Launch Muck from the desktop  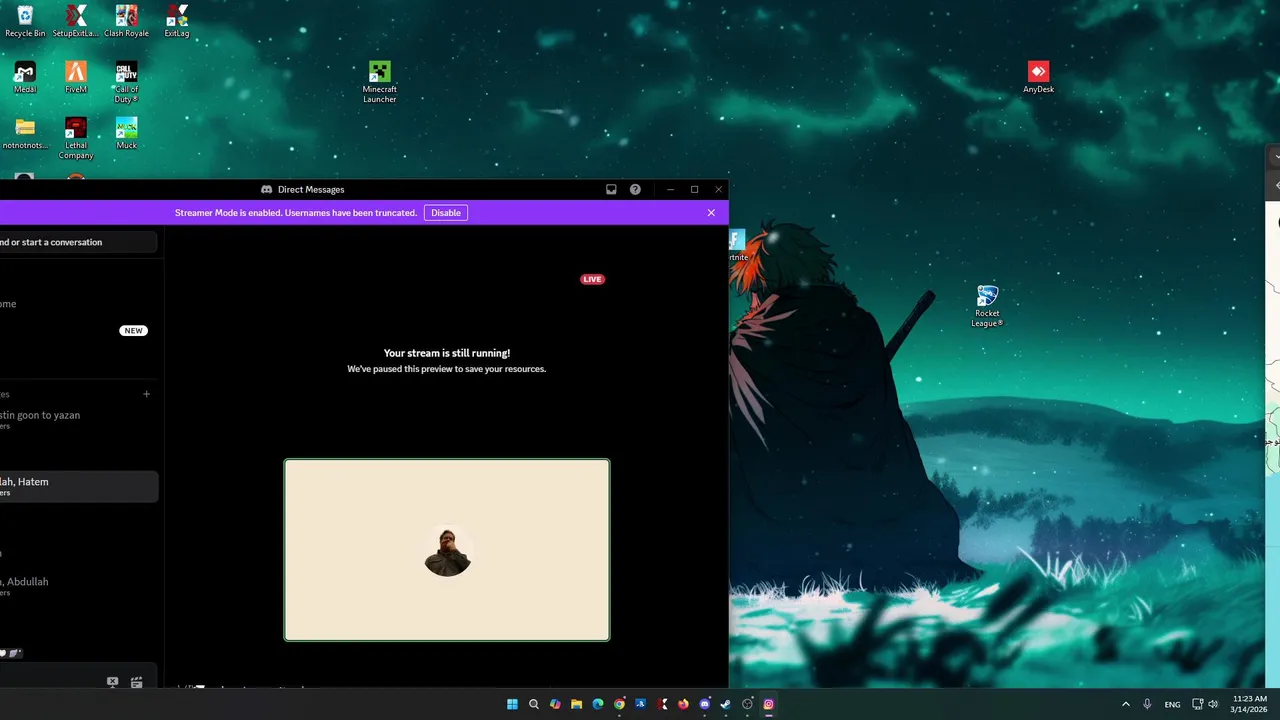(126, 133)
